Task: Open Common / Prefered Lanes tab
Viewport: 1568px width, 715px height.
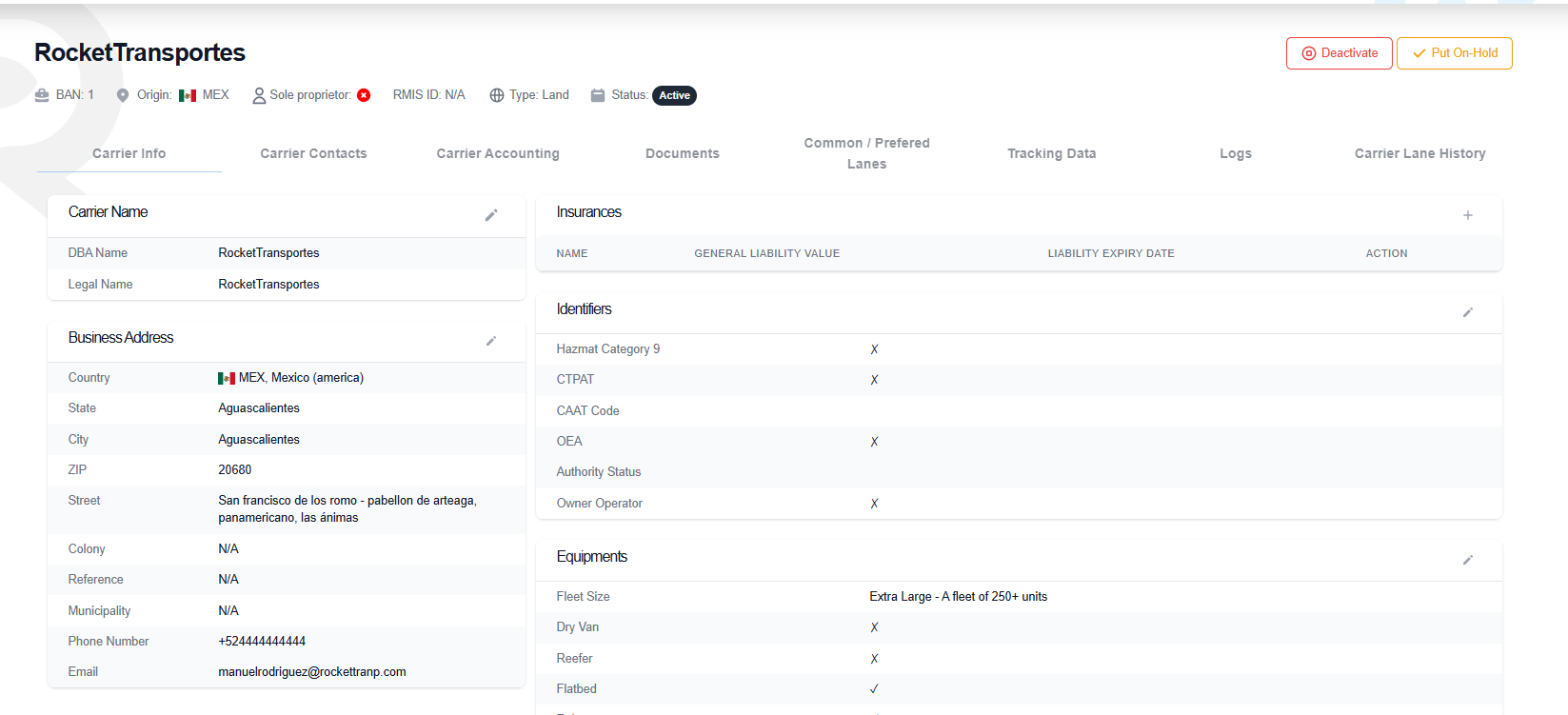Action: pos(867,153)
